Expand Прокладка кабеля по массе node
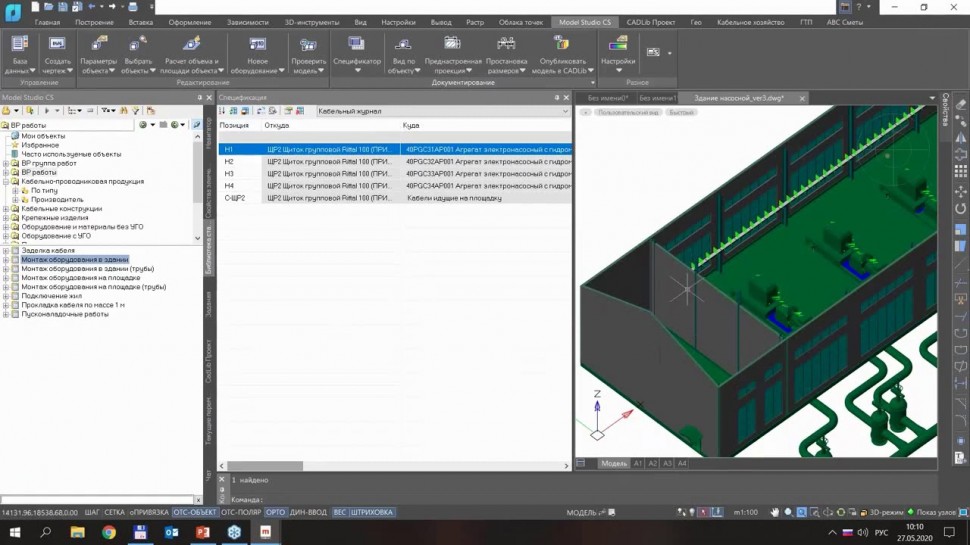 6,305
